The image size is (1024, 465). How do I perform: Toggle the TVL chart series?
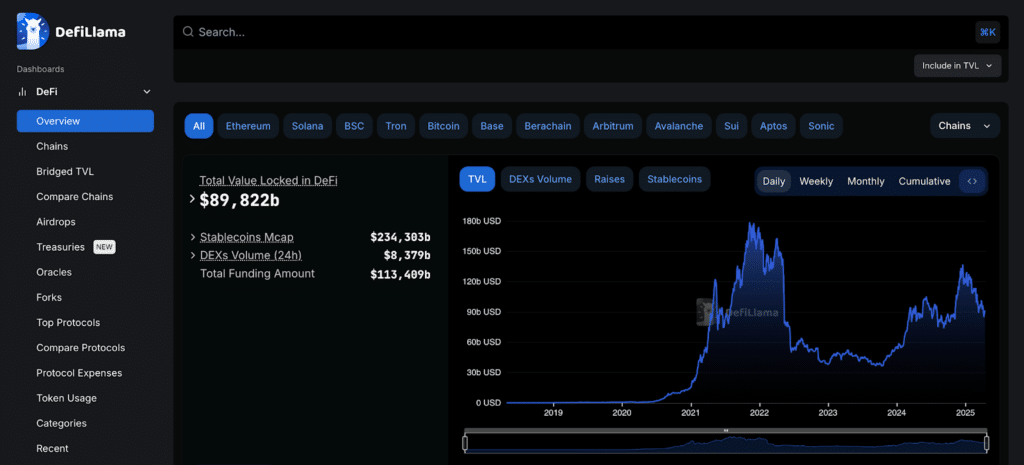click(x=477, y=179)
